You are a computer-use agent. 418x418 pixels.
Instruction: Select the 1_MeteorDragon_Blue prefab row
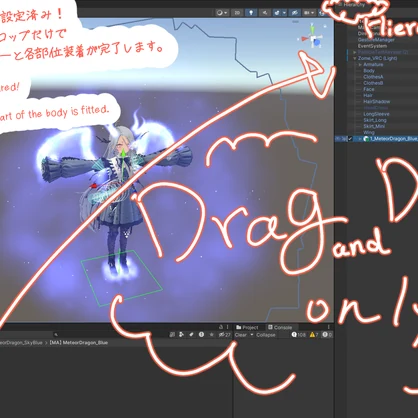pyautogui.click(x=376, y=139)
